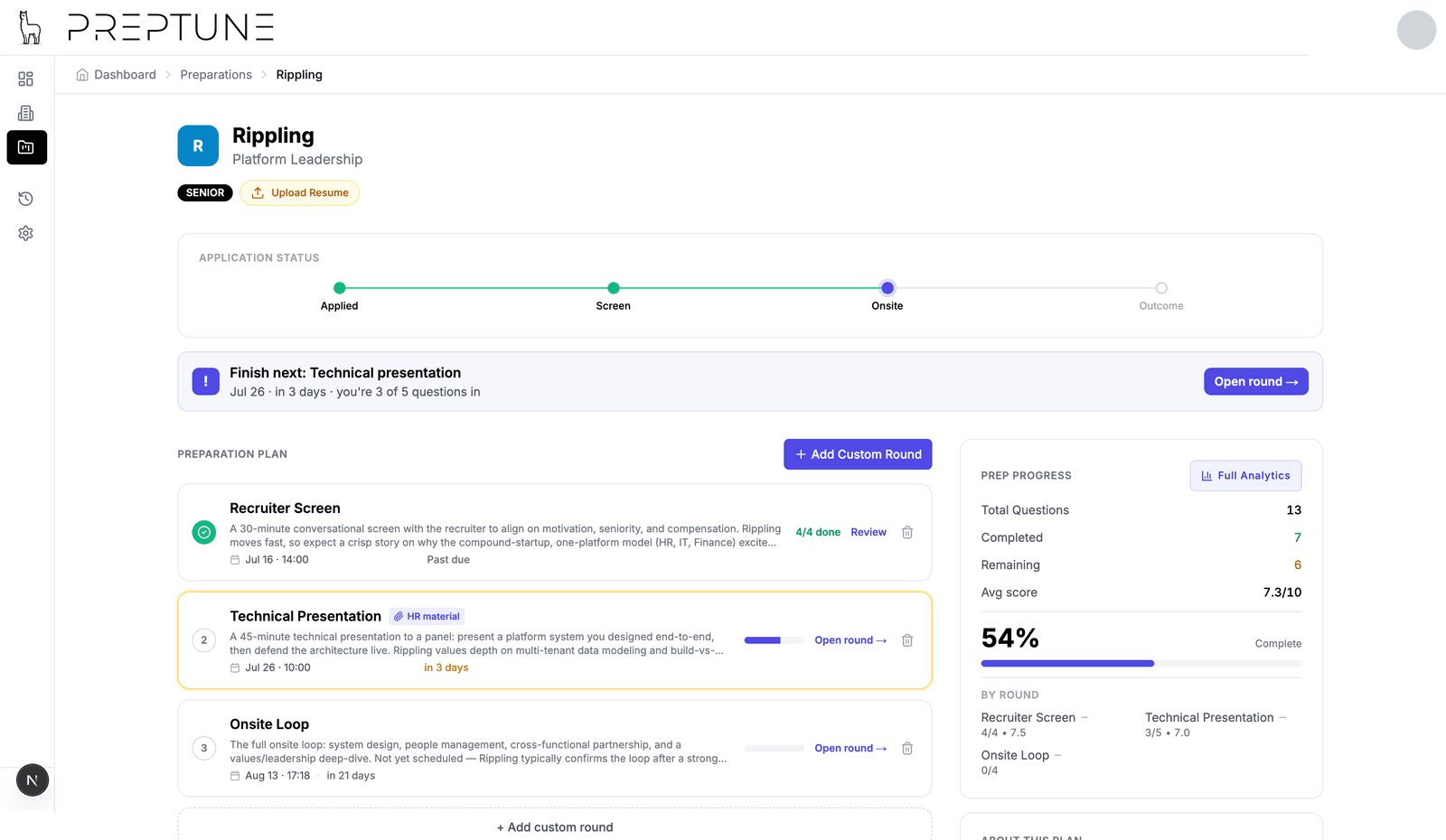The width and height of the screenshot is (1446, 840).
Task: Click the PREPTUNE wordmark
Action: [x=171, y=27]
